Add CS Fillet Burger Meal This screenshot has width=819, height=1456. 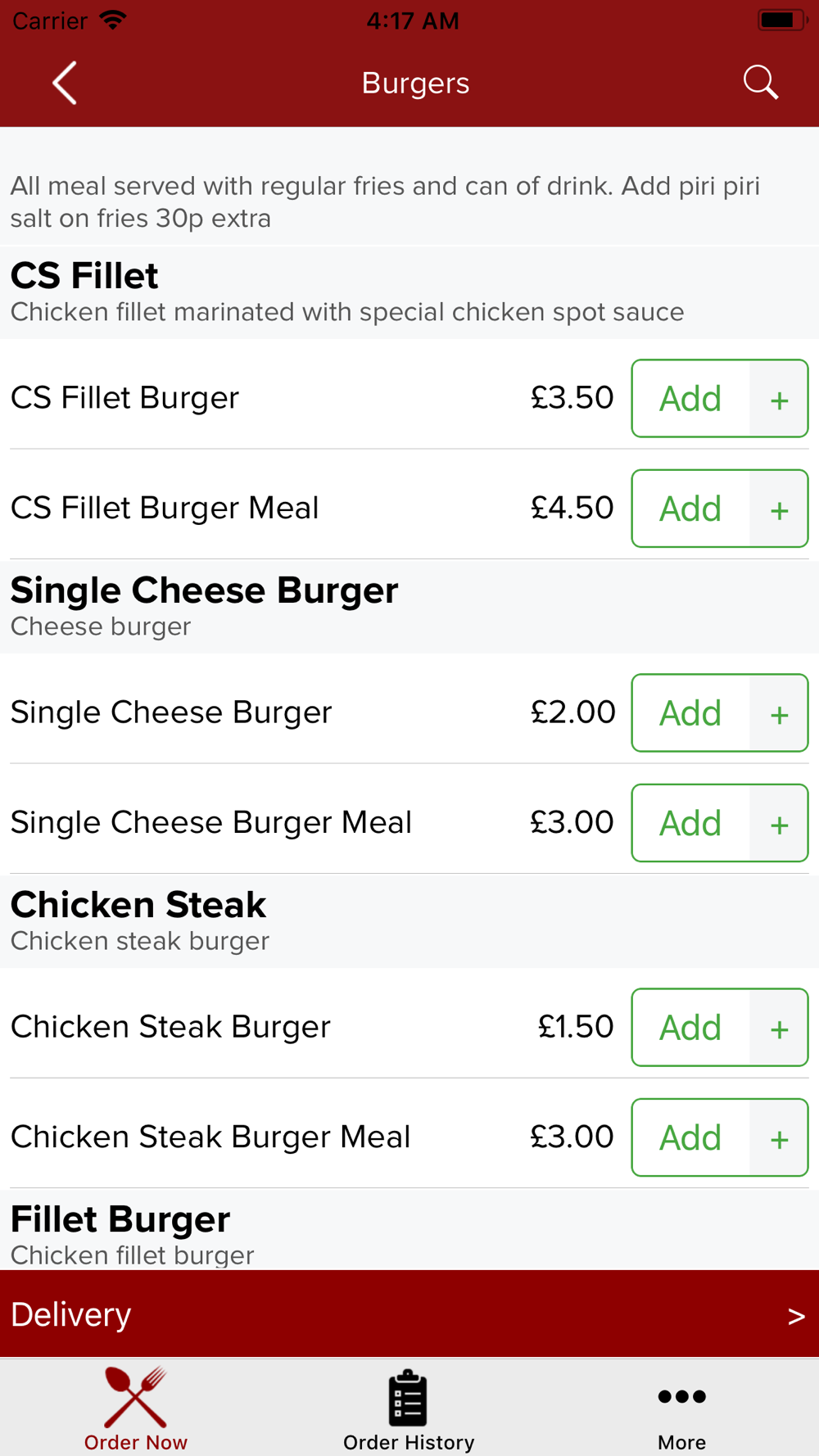click(690, 509)
